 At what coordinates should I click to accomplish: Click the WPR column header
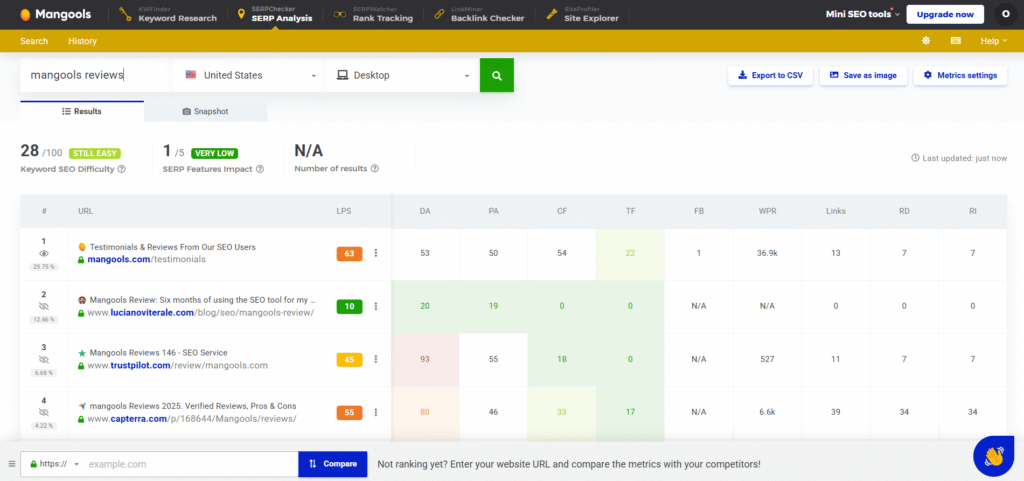coord(767,211)
